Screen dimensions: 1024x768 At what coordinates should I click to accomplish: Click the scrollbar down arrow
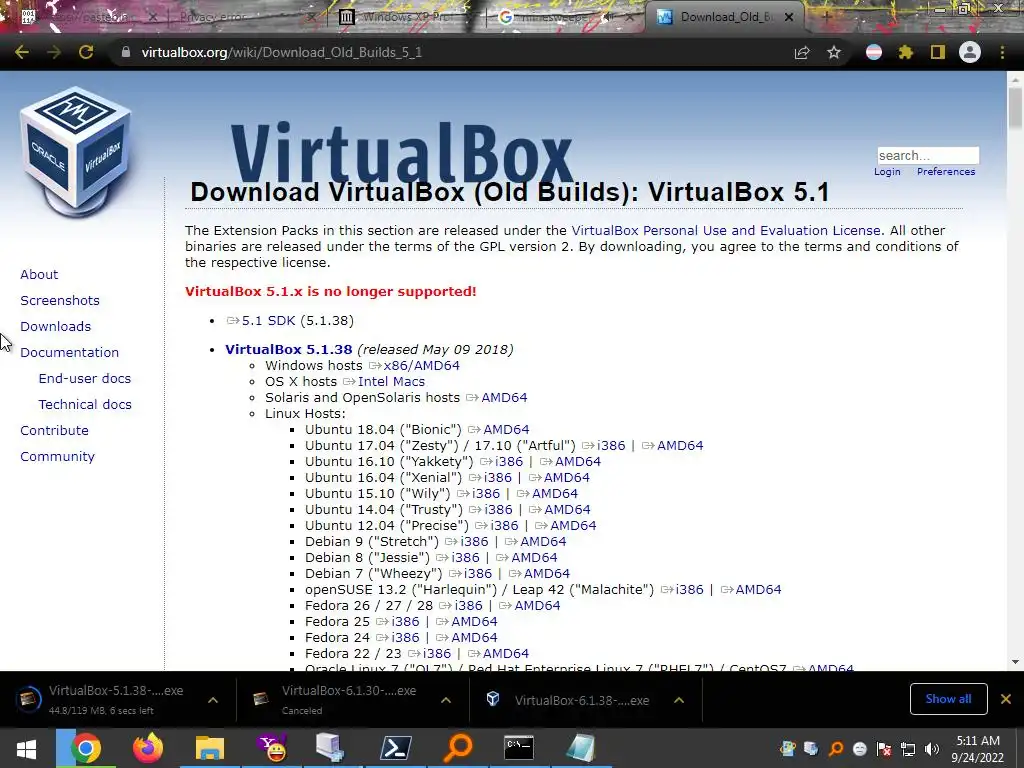pos(1016,662)
